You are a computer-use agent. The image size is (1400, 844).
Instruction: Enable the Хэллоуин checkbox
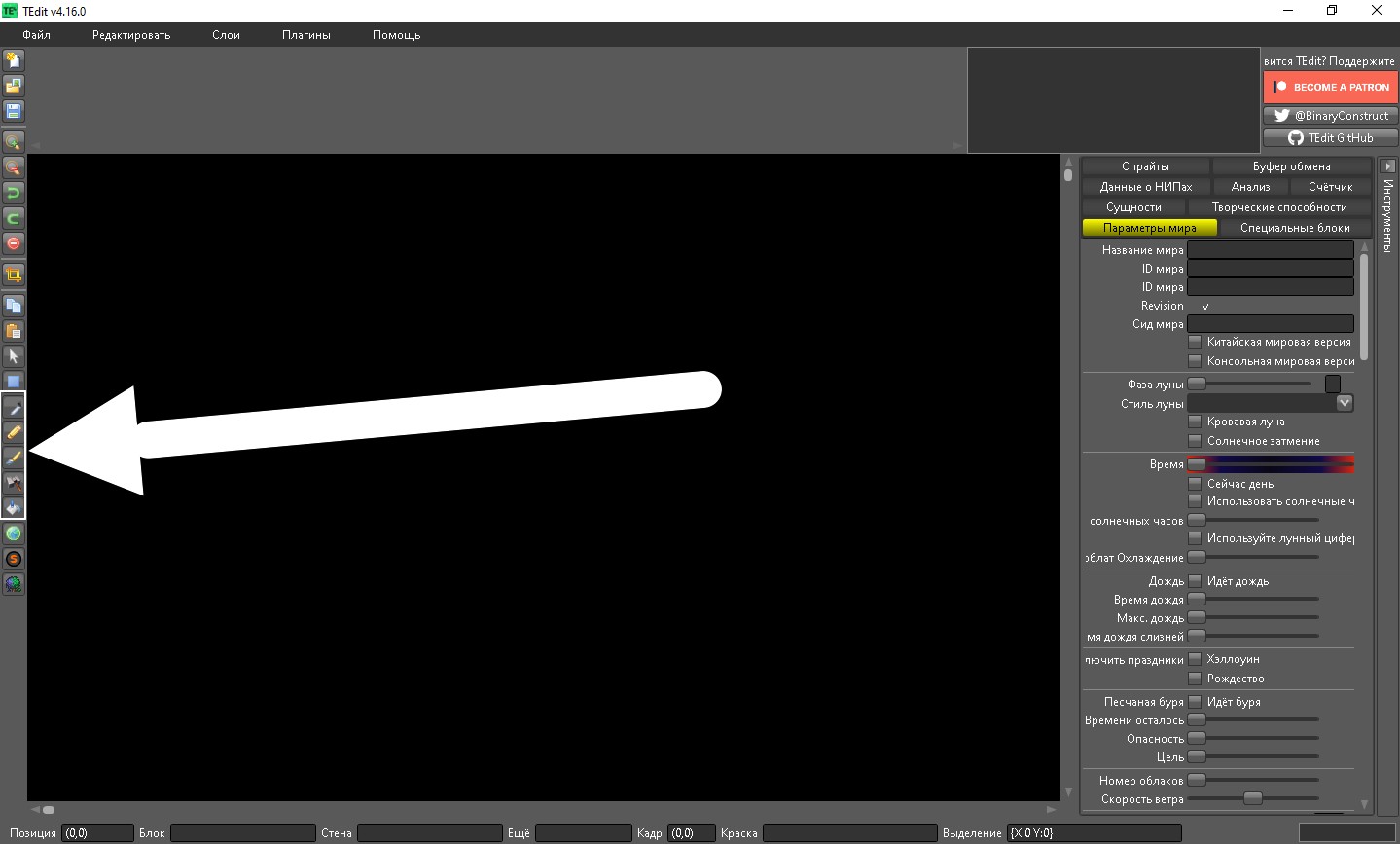pos(1195,659)
